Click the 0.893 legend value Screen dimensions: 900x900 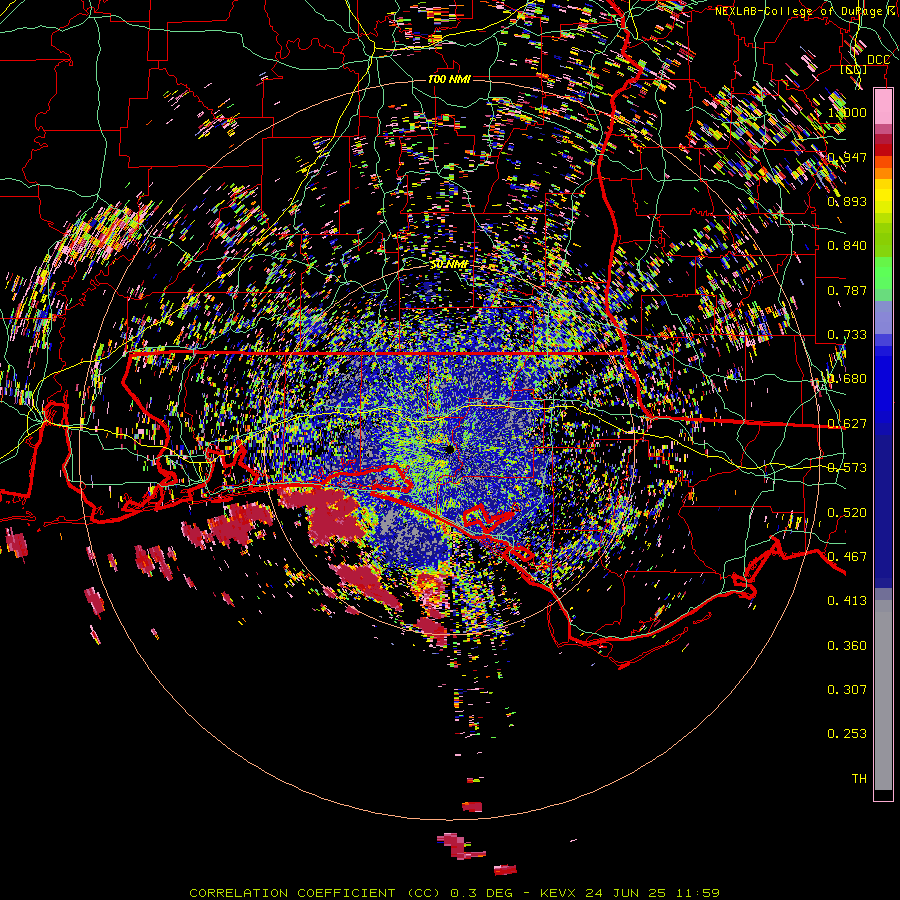847,201
